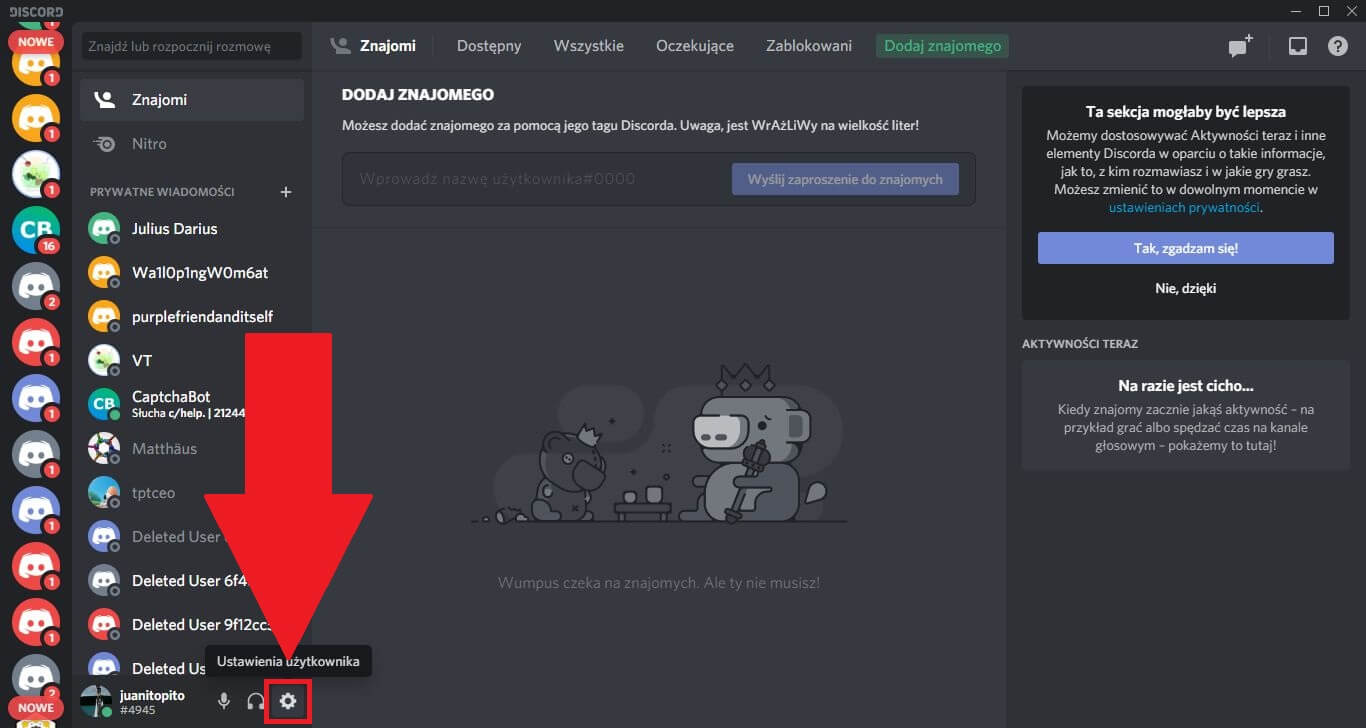
Task: Click Nie, dzięki
Action: click(x=1185, y=288)
